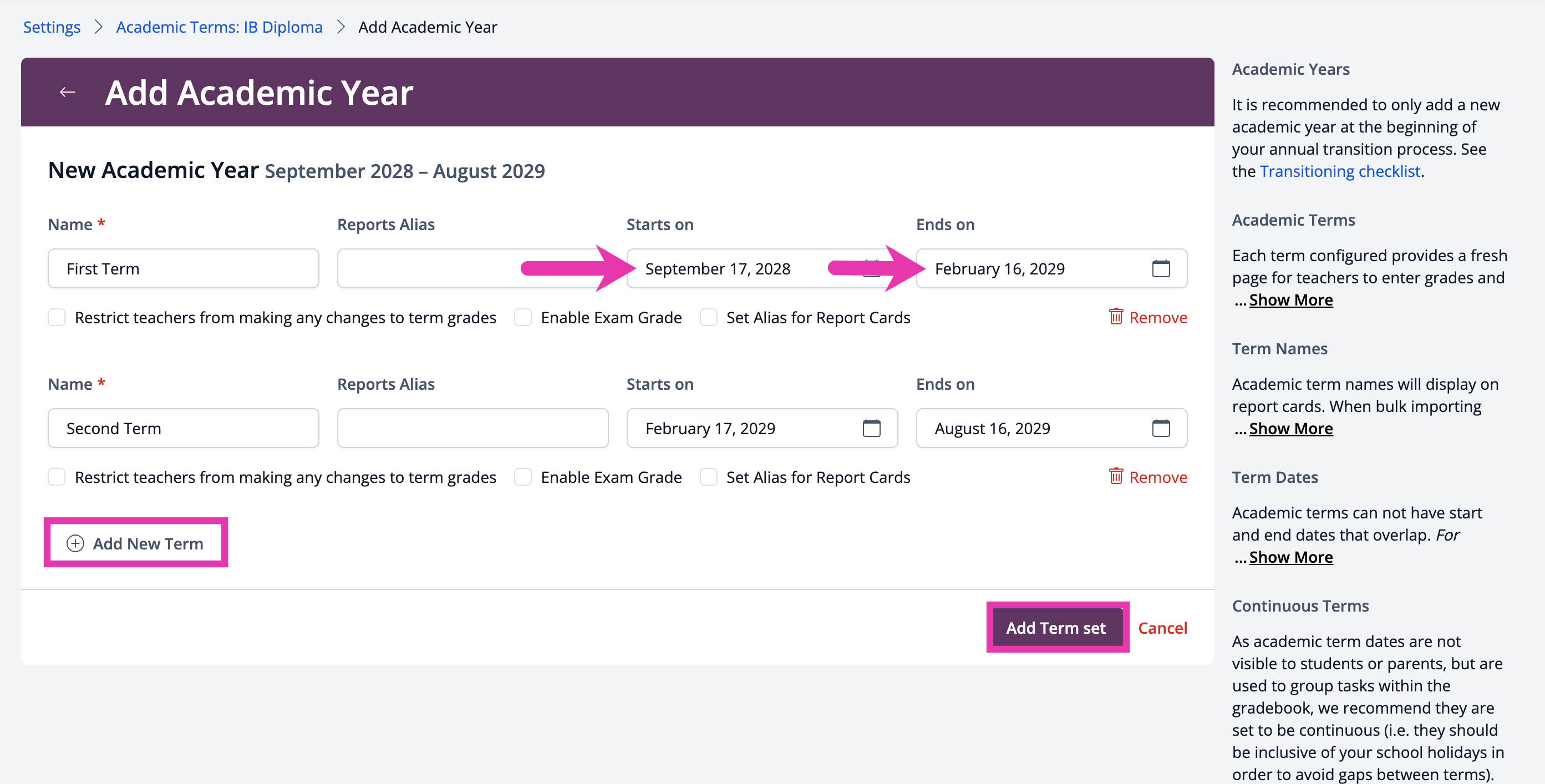The width and height of the screenshot is (1545, 784).
Task: Expand Academic Terms Show More
Action: click(x=1290, y=299)
